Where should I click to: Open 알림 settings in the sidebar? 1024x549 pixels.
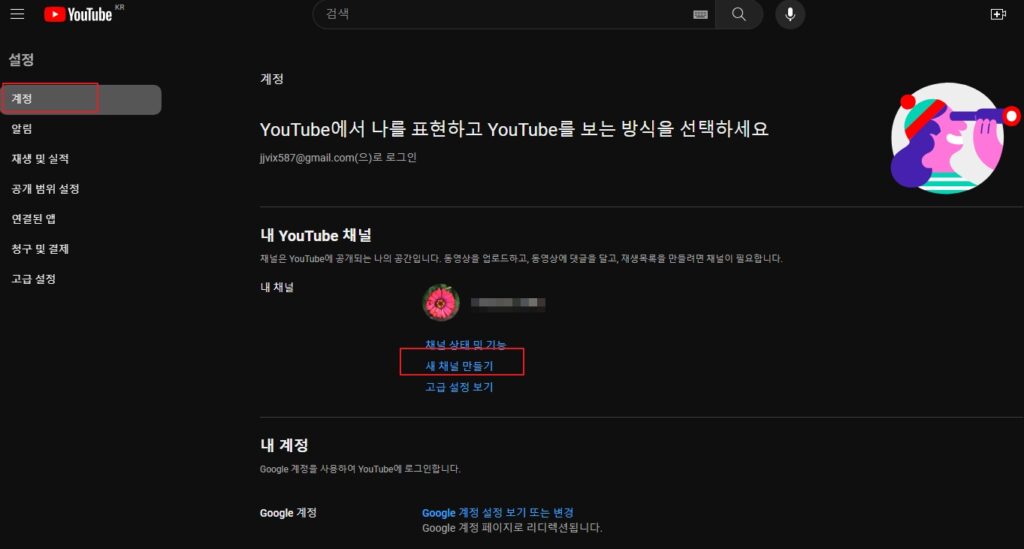click(x=22, y=129)
